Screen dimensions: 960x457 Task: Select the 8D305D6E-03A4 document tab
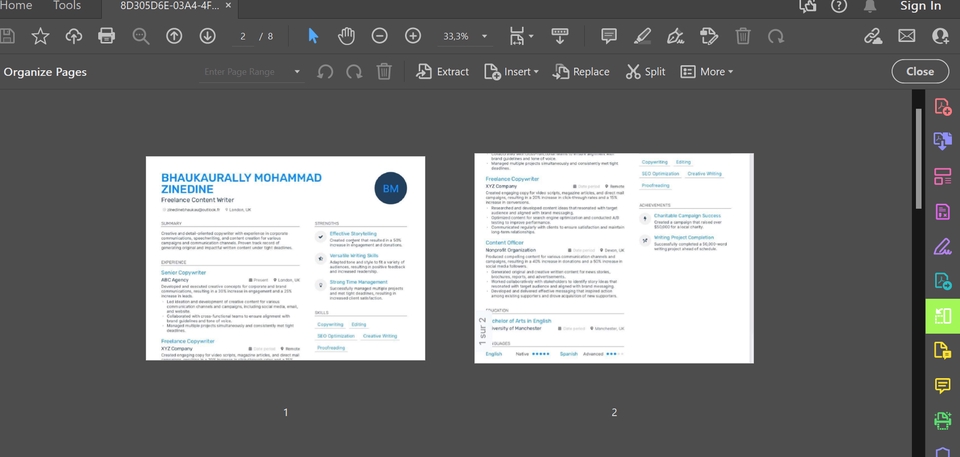(x=169, y=6)
